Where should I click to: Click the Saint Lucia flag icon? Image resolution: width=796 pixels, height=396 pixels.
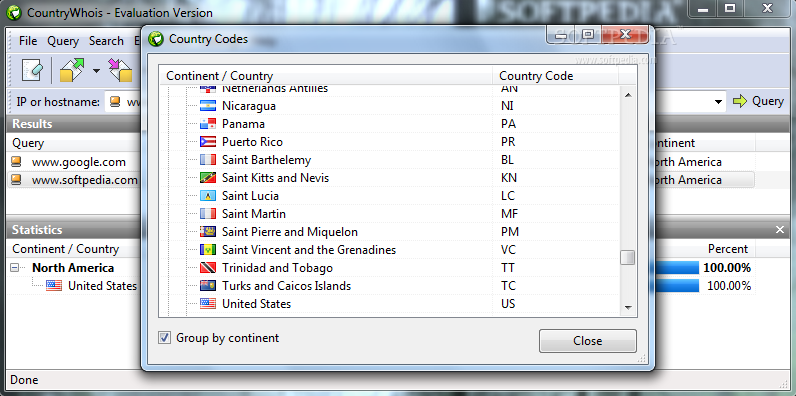(x=208, y=196)
